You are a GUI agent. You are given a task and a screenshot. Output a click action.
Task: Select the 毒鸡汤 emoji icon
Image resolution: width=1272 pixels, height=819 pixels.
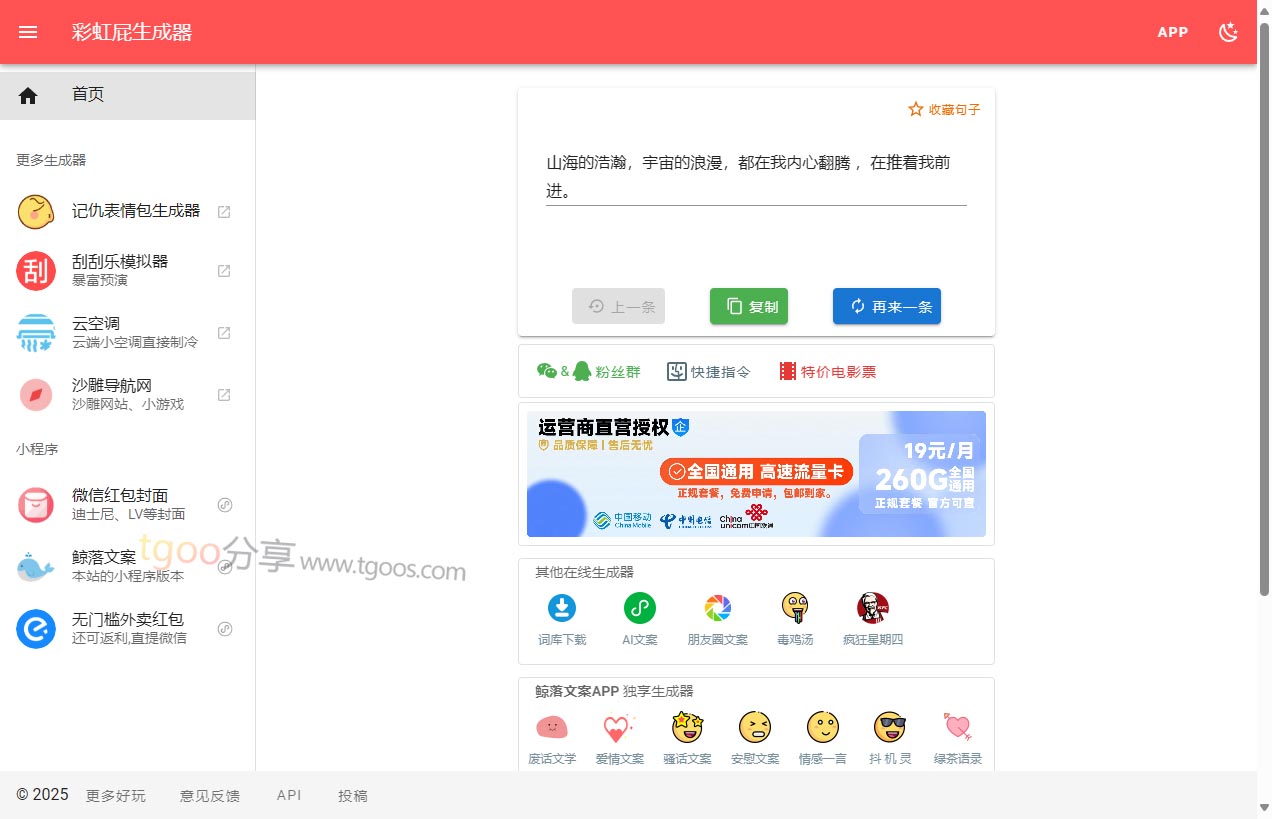pos(795,607)
